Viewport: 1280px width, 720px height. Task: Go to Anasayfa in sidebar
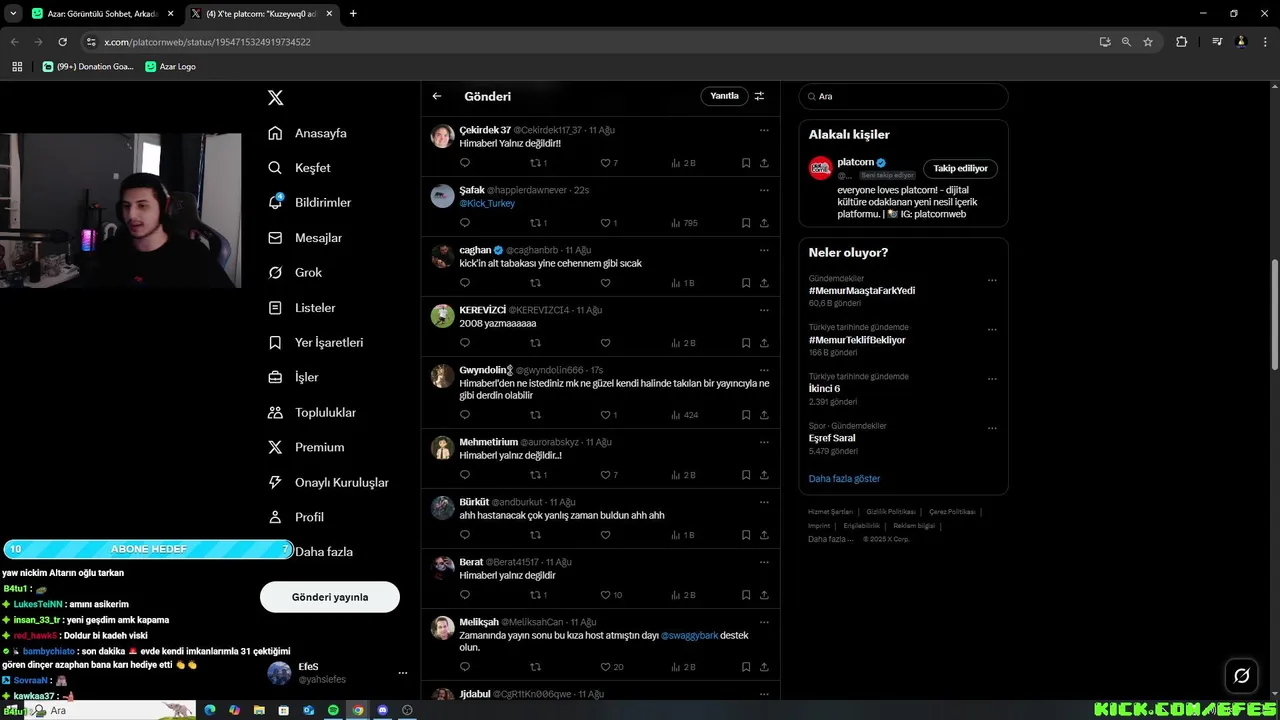(308, 133)
